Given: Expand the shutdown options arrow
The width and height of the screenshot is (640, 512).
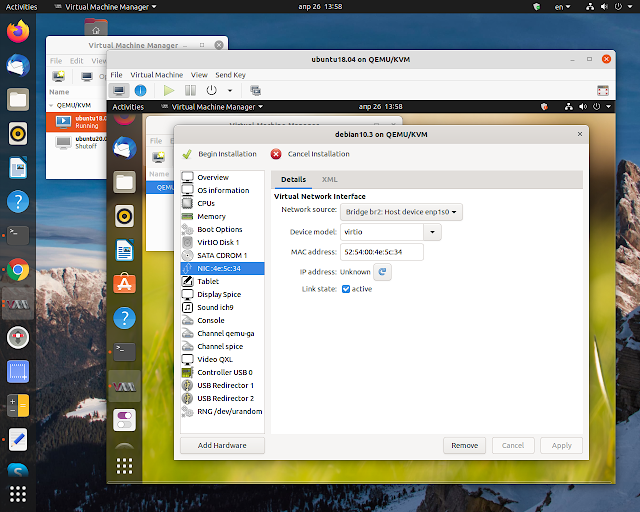Looking at the screenshot, I should pos(230,91).
